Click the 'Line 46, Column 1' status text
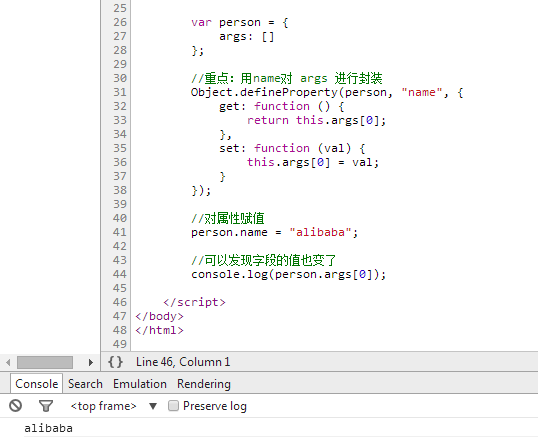 click(183, 362)
